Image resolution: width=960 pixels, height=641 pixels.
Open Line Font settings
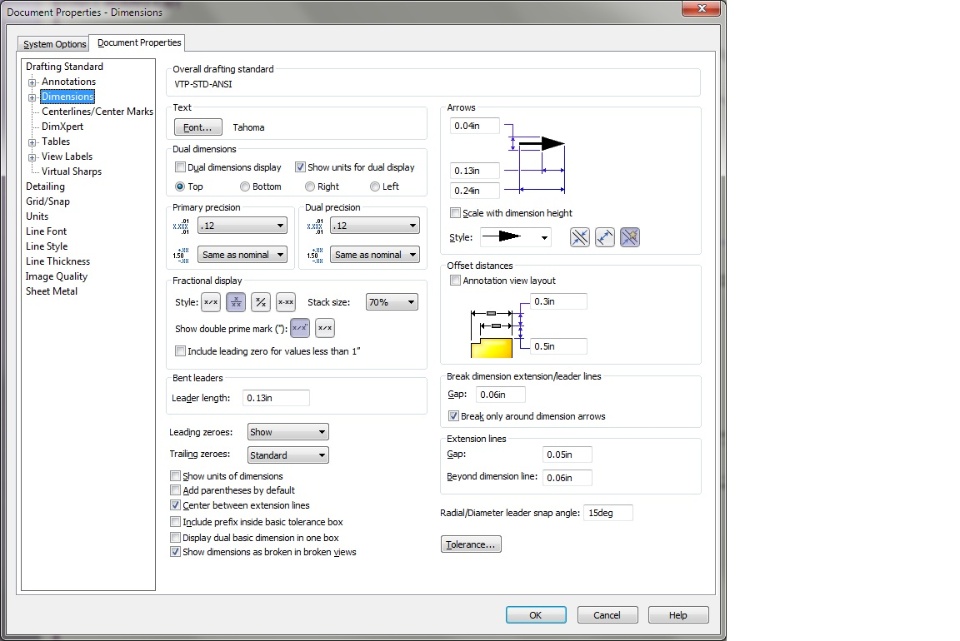46,231
